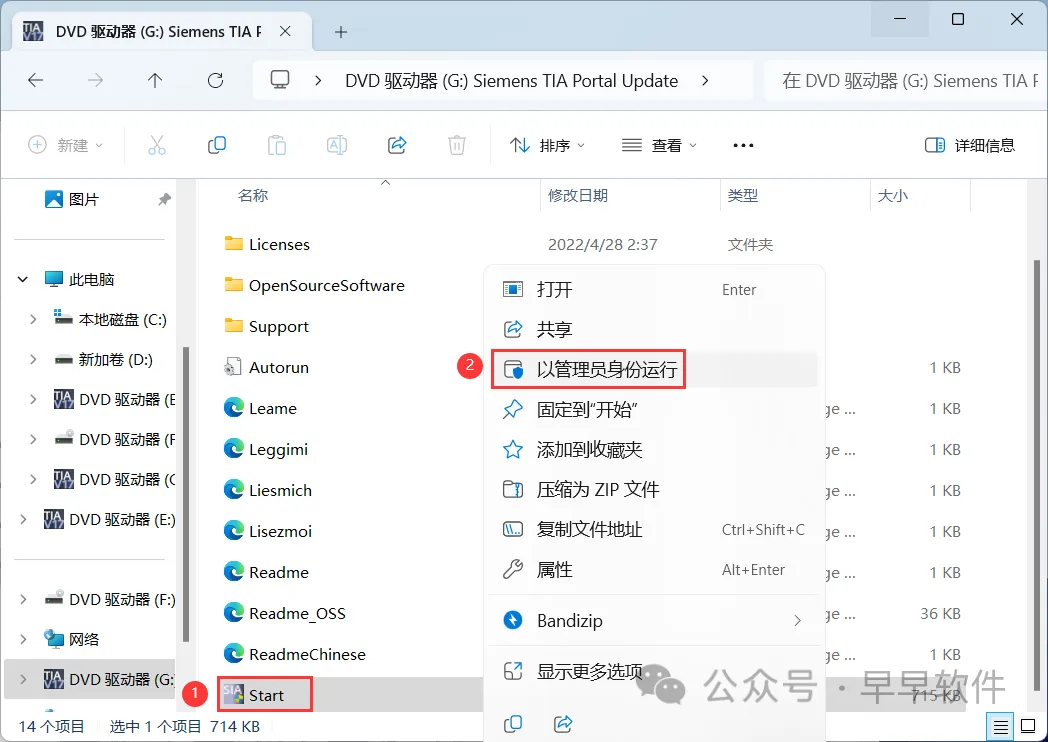1048x742 pixels.
Task: Go forward with the right arrow
Action: [96, 81]
